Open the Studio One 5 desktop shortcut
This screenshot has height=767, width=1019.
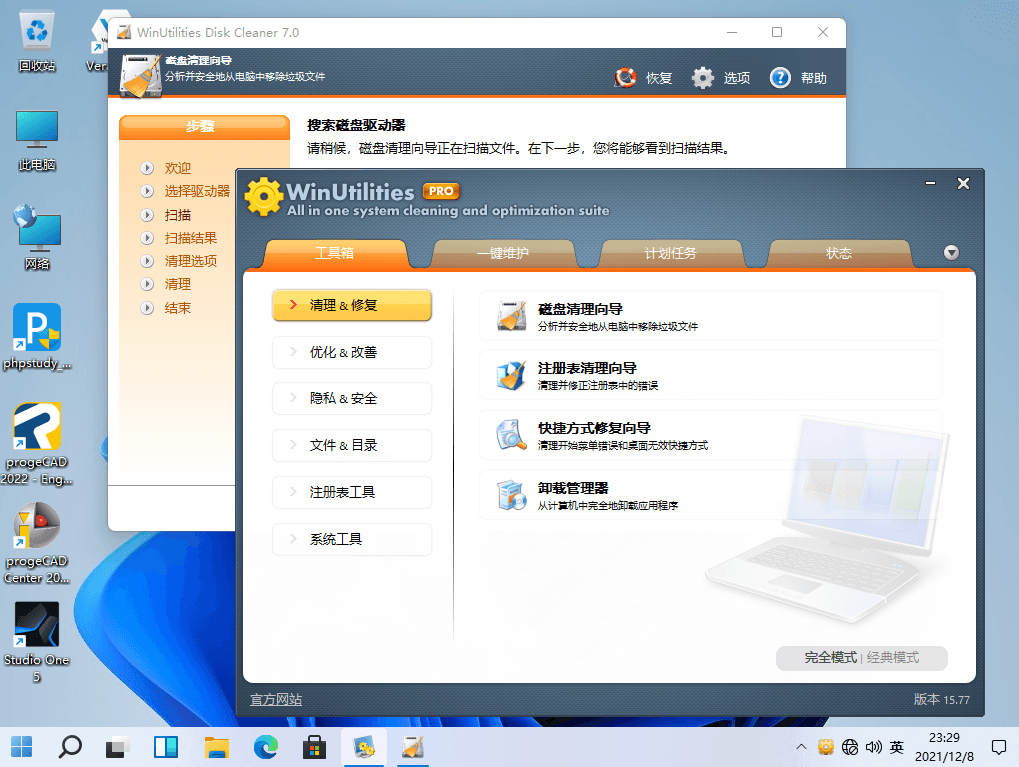(x=37, y=642)
